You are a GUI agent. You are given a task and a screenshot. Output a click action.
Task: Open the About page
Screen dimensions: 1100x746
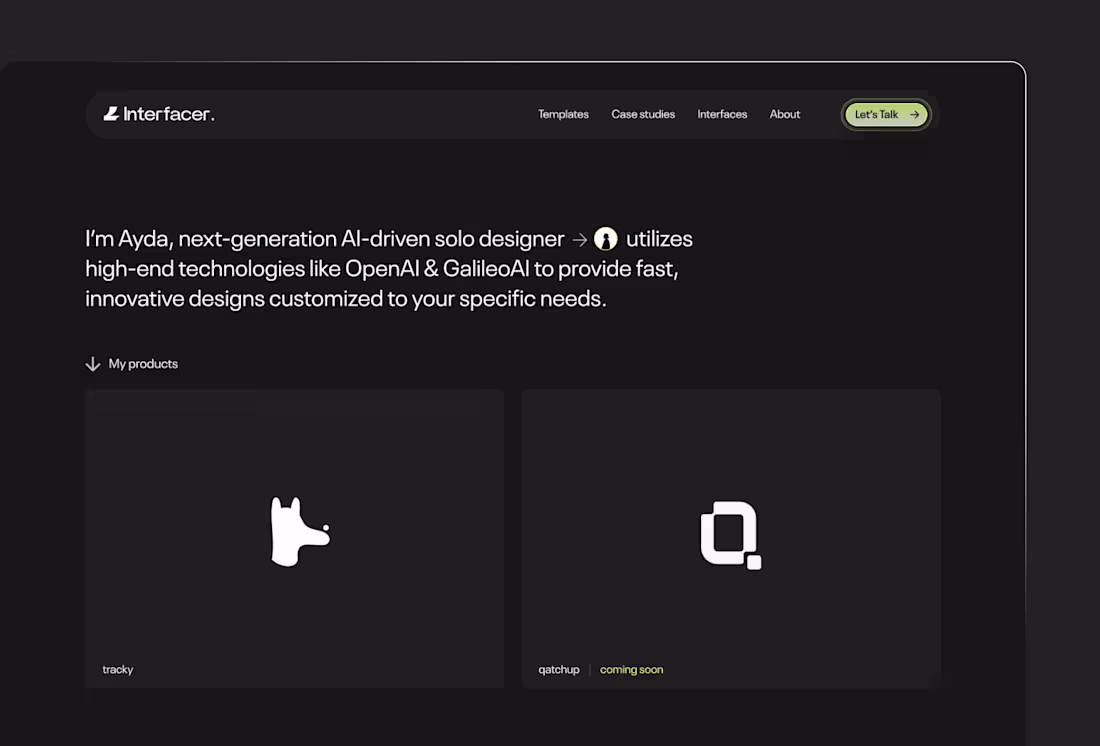785,114
